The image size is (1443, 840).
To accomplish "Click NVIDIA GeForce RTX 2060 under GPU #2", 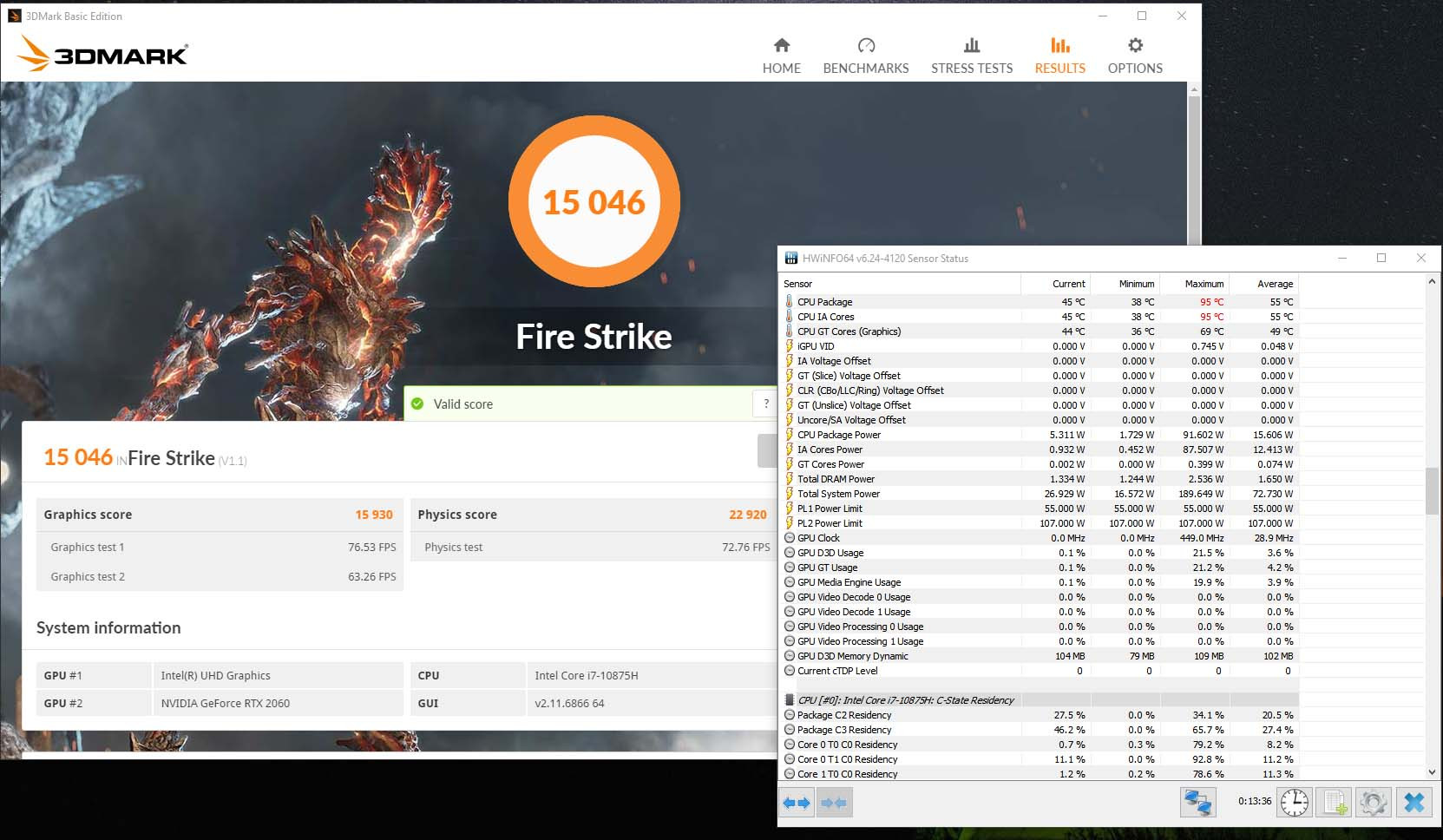I will point(226,703).
